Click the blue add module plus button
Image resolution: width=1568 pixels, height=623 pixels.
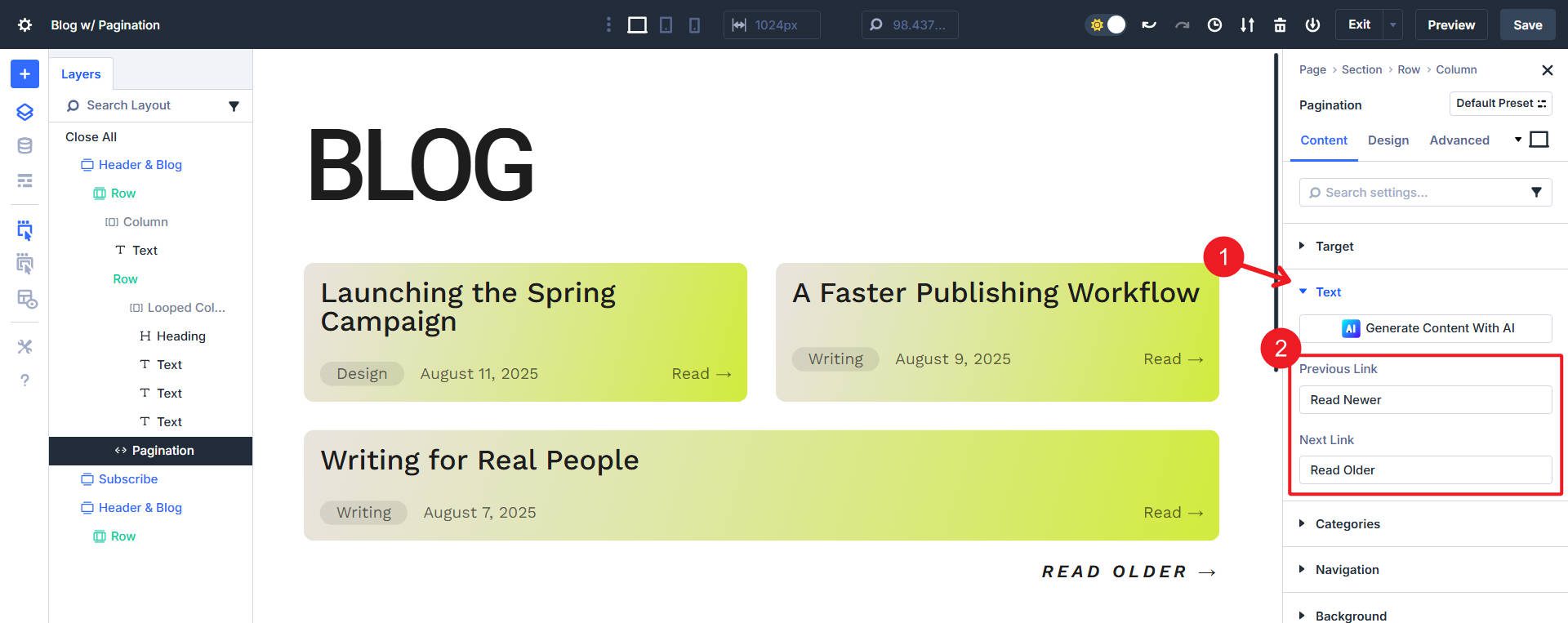(24, 74)
